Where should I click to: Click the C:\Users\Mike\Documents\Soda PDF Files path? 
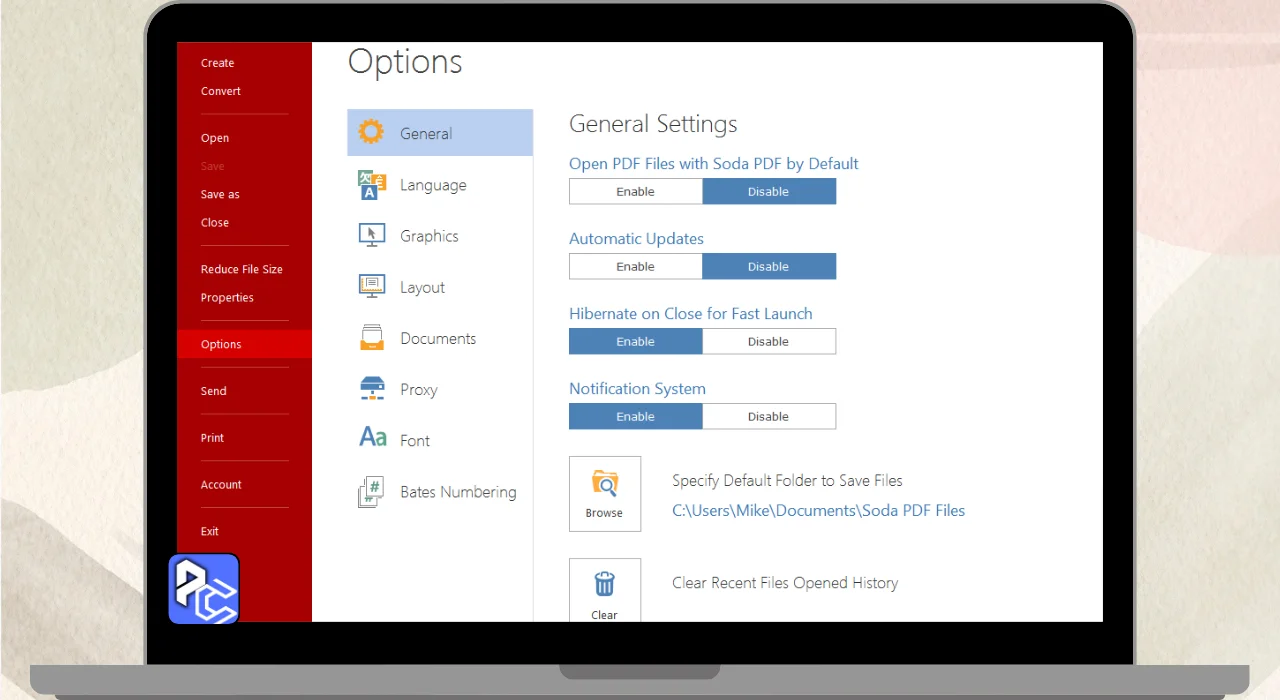click(x=818, y=510)
